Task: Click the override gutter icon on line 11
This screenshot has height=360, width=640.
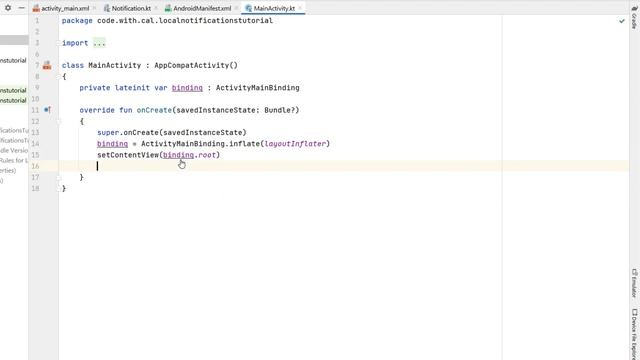Action: click(x=47, y=110)
